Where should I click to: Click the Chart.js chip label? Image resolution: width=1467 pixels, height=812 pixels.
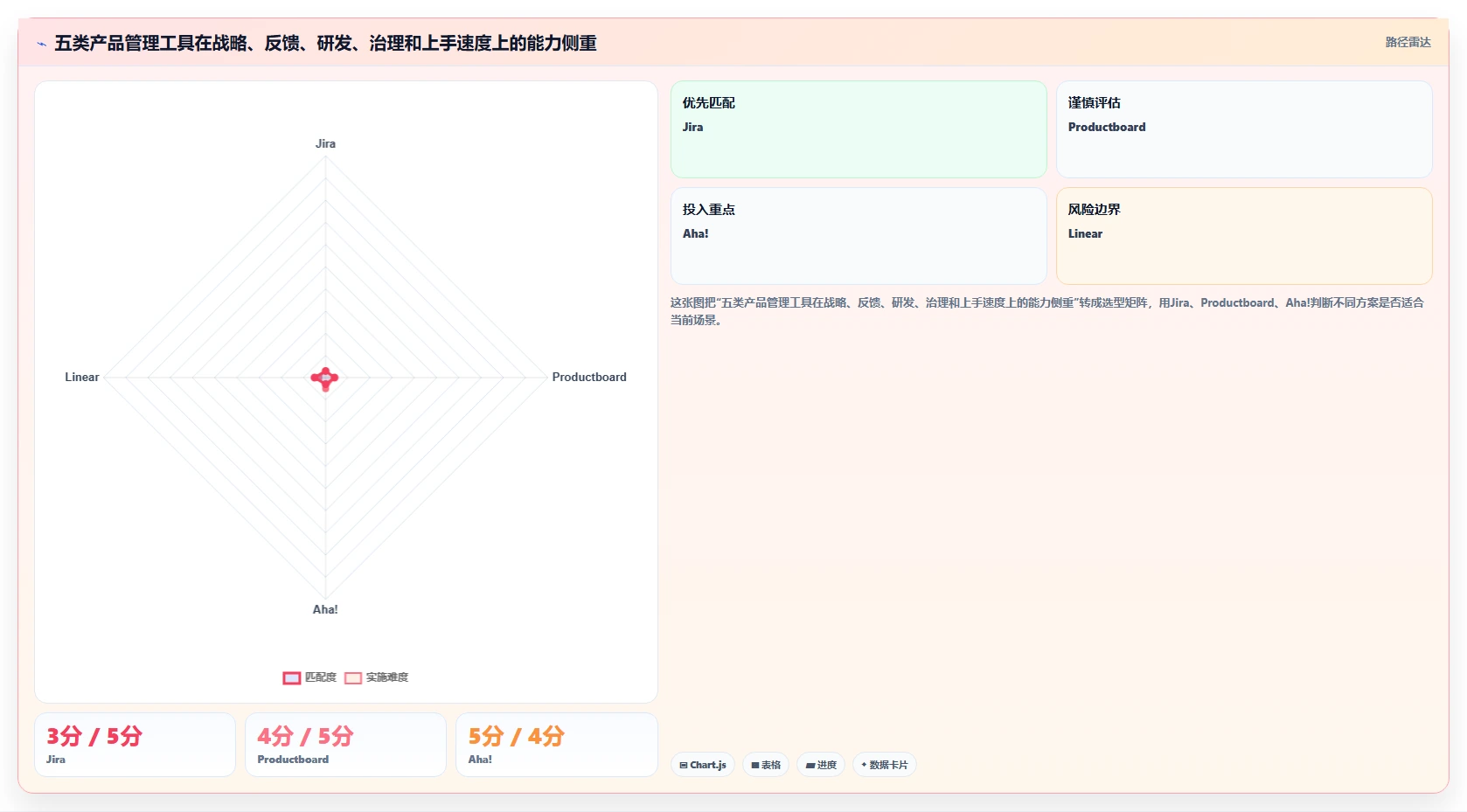click(708, 765)
